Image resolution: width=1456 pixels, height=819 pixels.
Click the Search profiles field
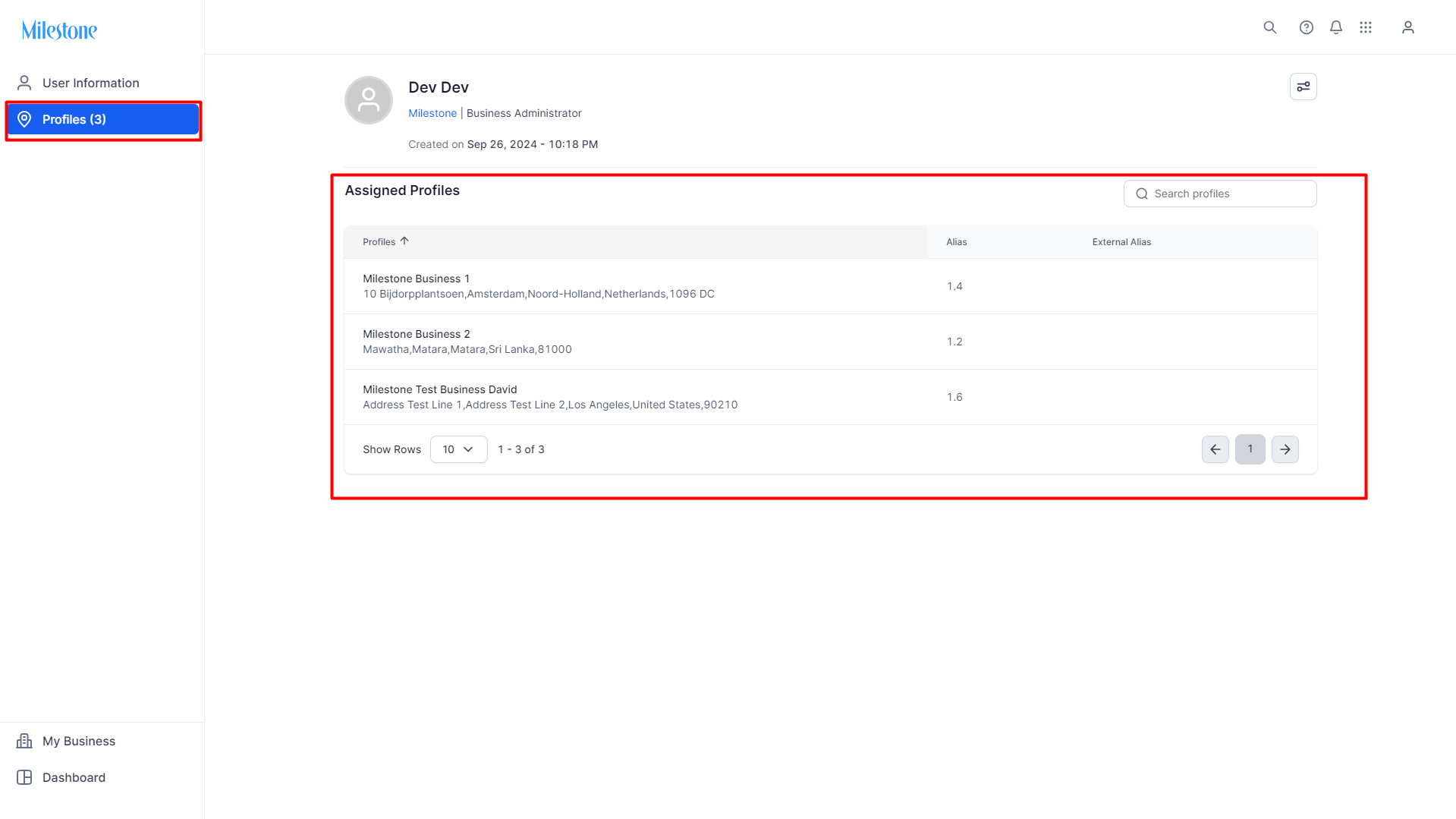1219,194
